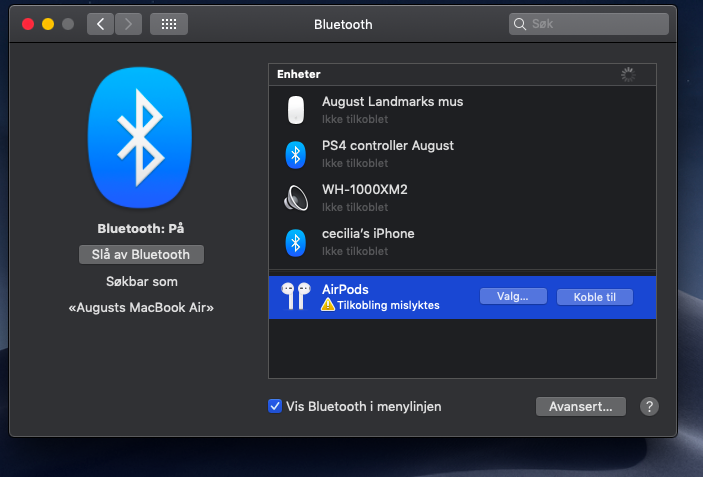Show all preferences grid icon
The width and height of the screenshot is (703, 477).
169,24
